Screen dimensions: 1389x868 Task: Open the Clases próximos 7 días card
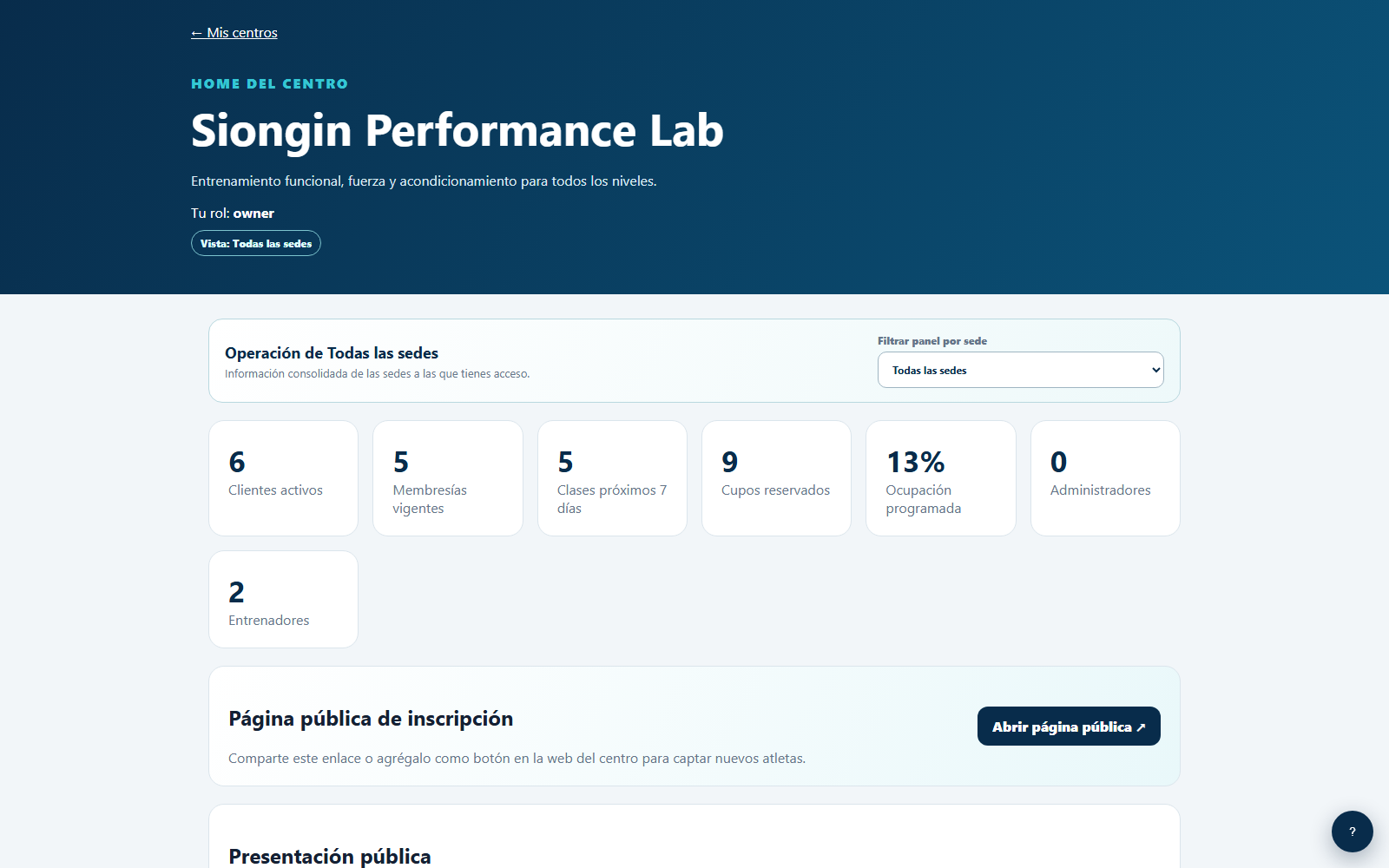[x=612, y=478]
